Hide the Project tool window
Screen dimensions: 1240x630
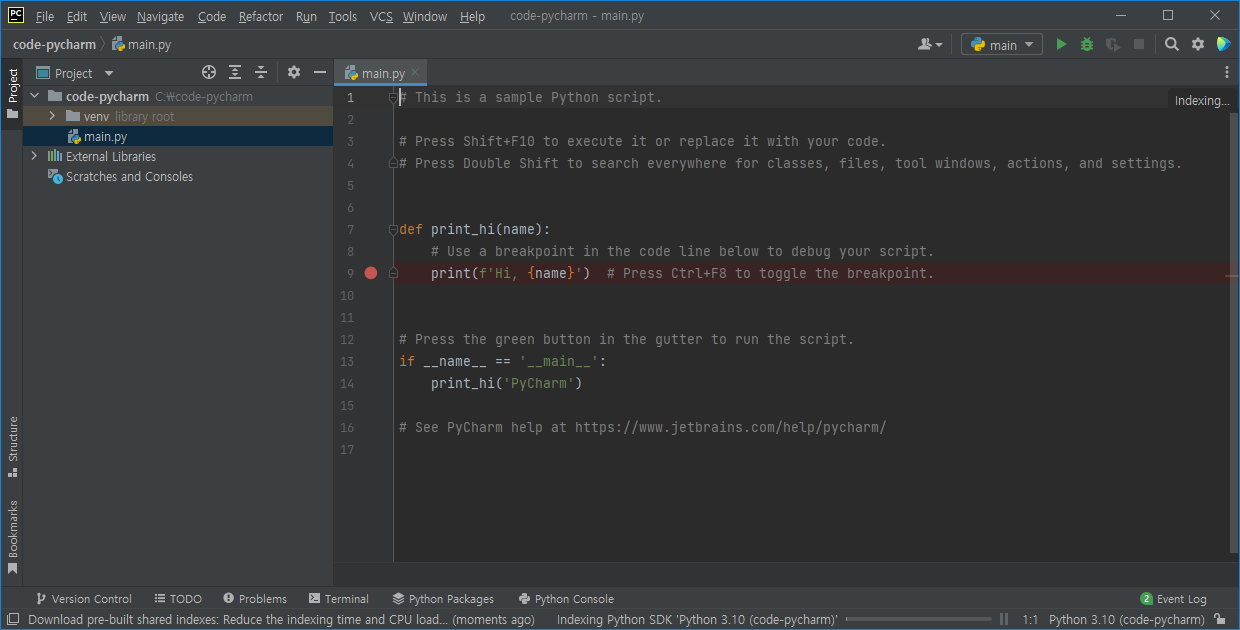320,72
